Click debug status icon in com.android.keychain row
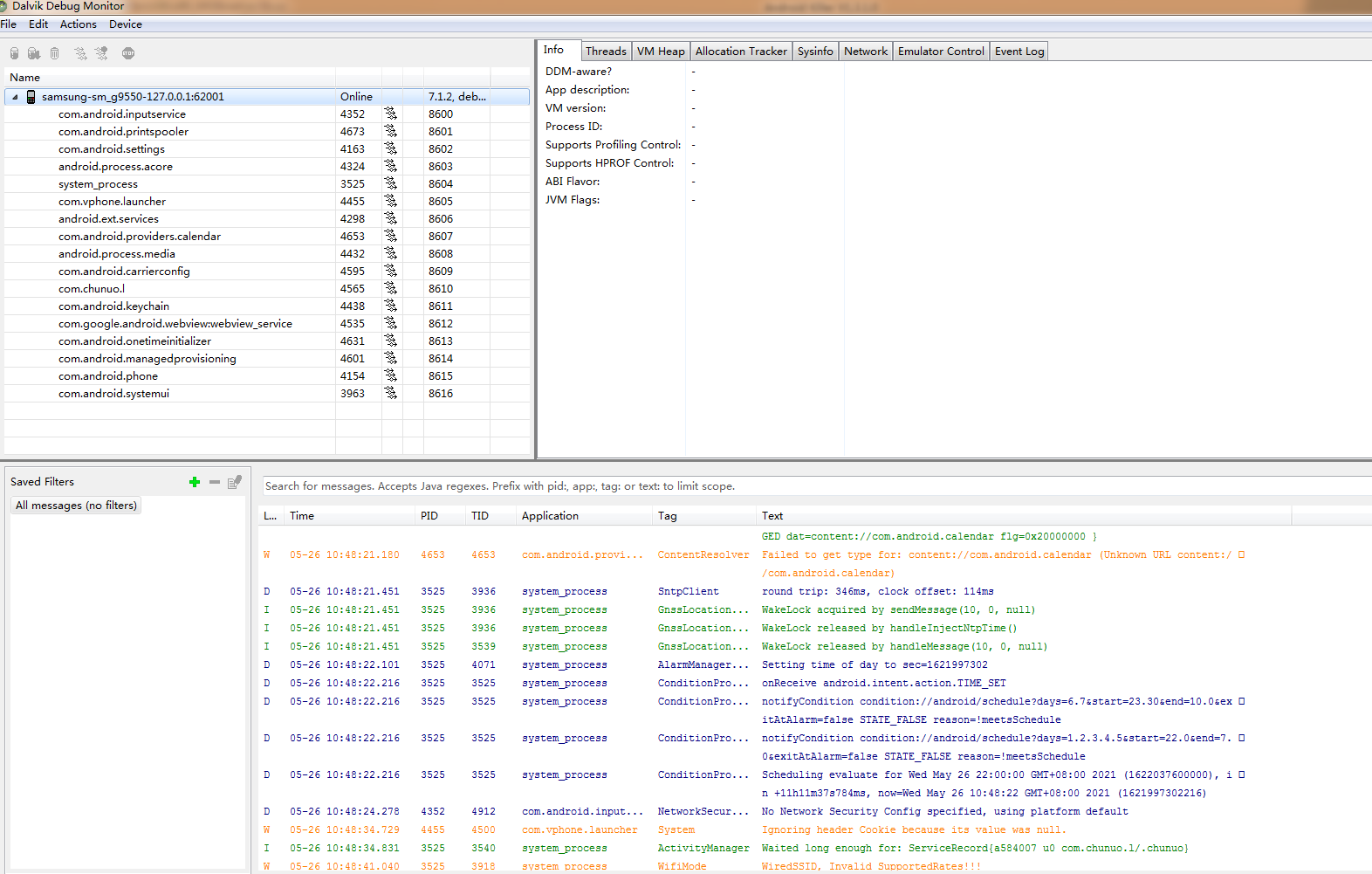Viewport: 1372px width, 874px height. [390, 306]
